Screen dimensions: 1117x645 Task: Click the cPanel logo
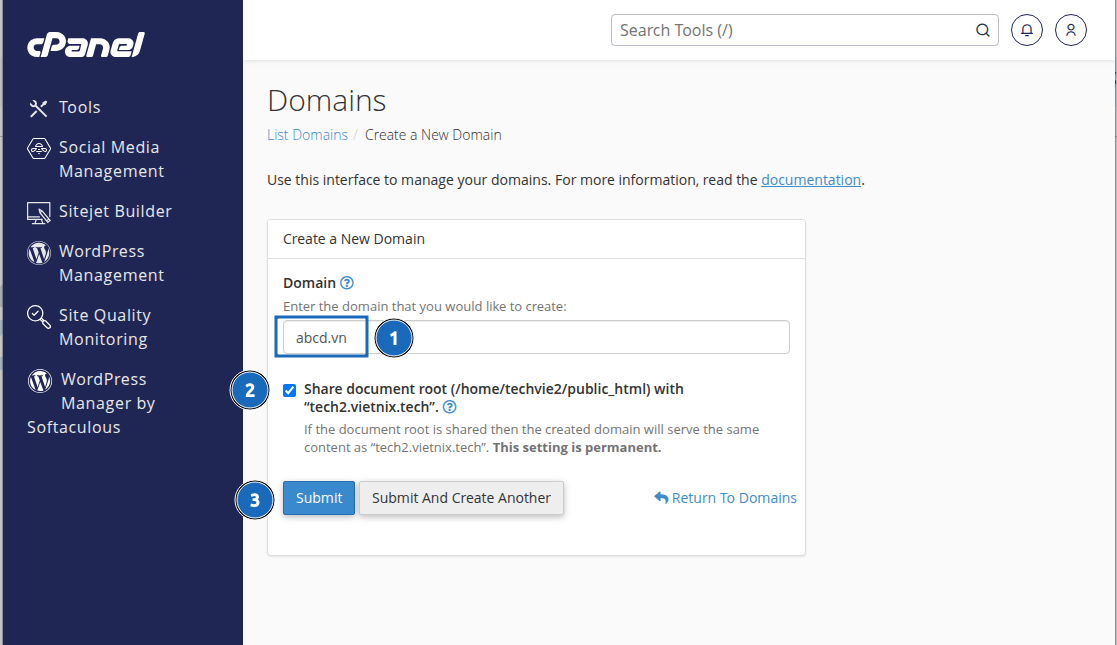85,45
